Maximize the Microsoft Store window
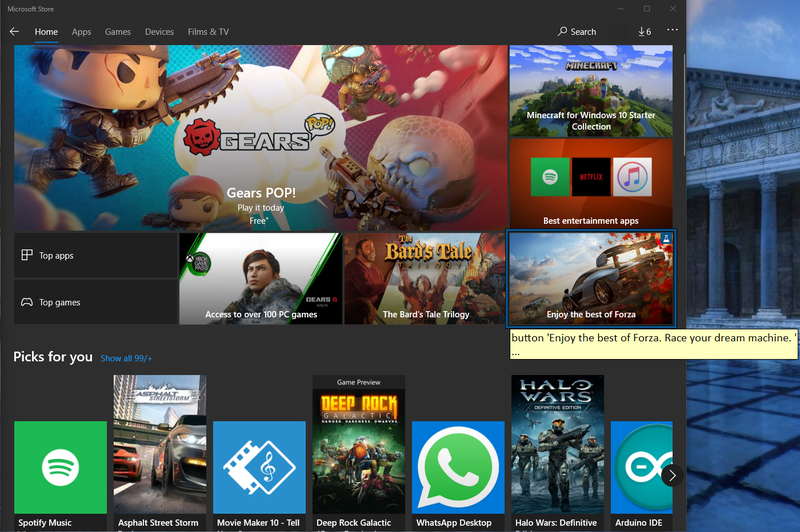800x532 pixels. pos(647,9)
